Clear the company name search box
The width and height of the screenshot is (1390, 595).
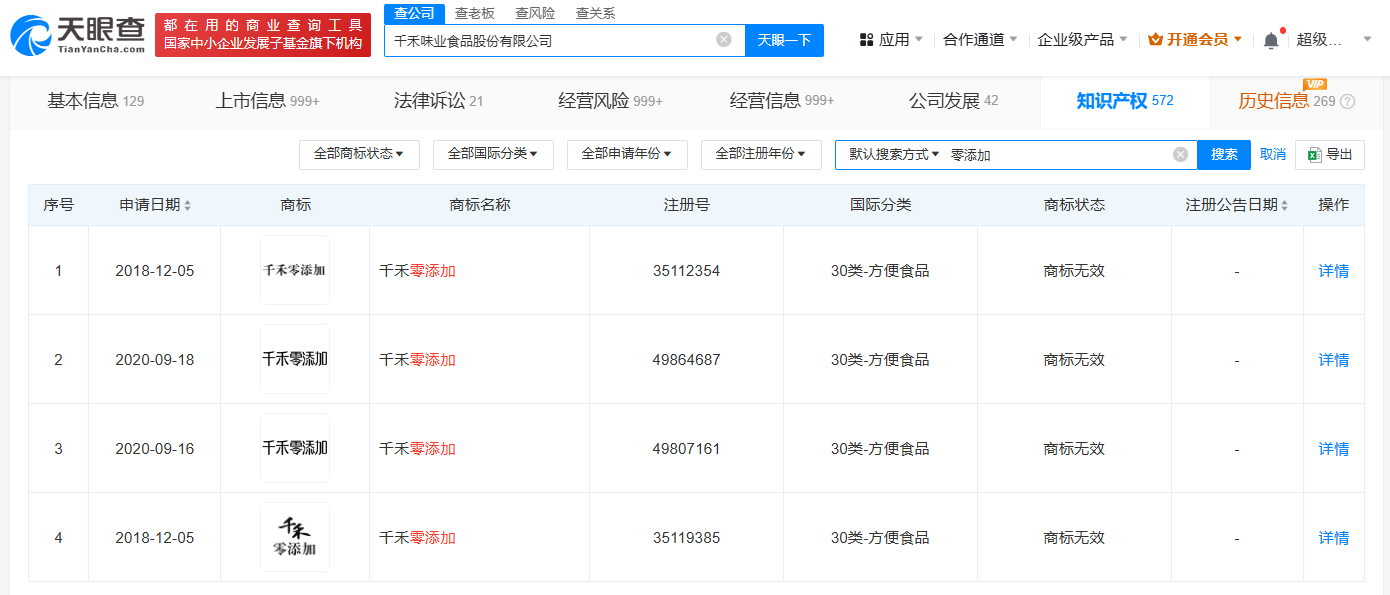coord(724,39)
